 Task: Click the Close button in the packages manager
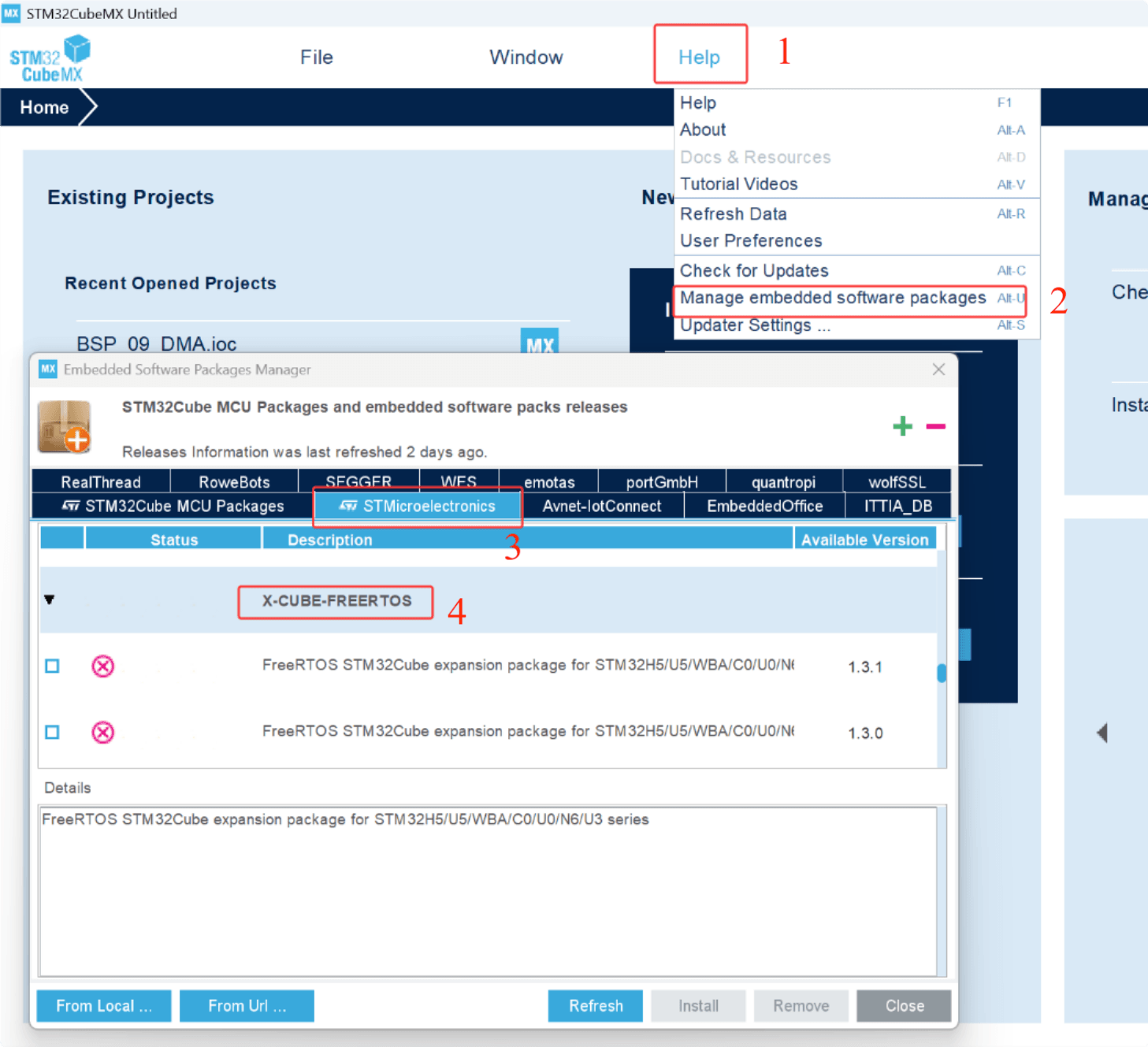pyautogui.click(x=905, y=1006)
